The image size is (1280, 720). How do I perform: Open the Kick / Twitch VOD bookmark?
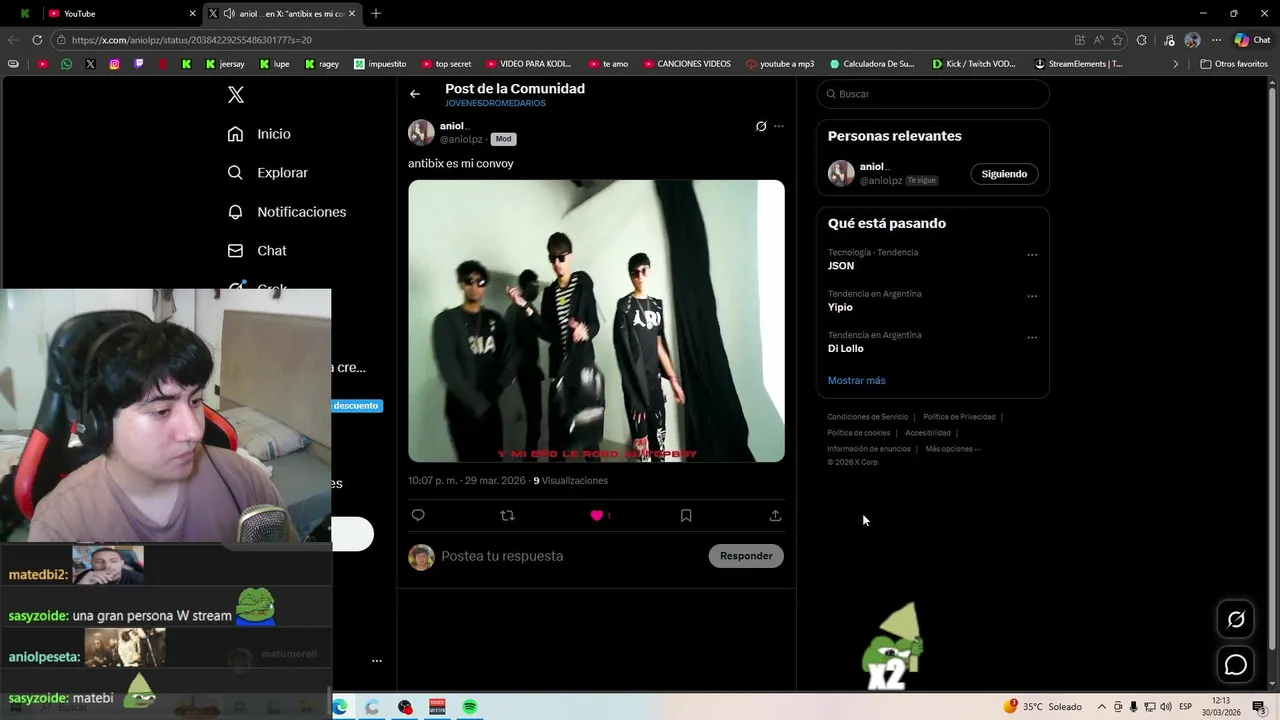pyautogui.click(x=974, y=64)
